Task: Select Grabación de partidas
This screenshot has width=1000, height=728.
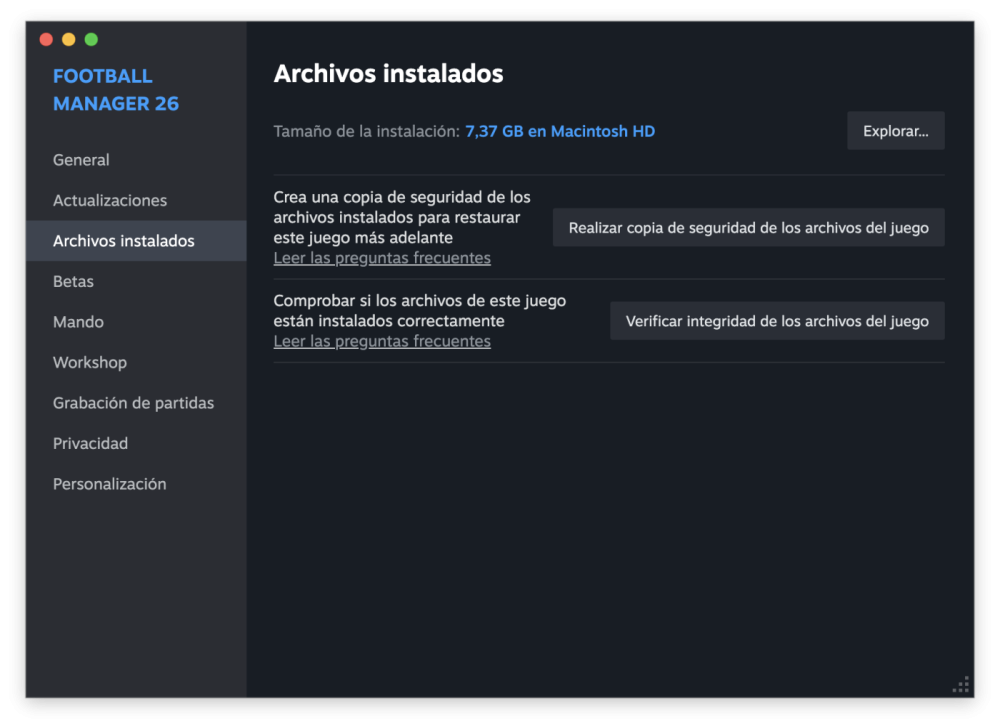Action: (133, 402)
